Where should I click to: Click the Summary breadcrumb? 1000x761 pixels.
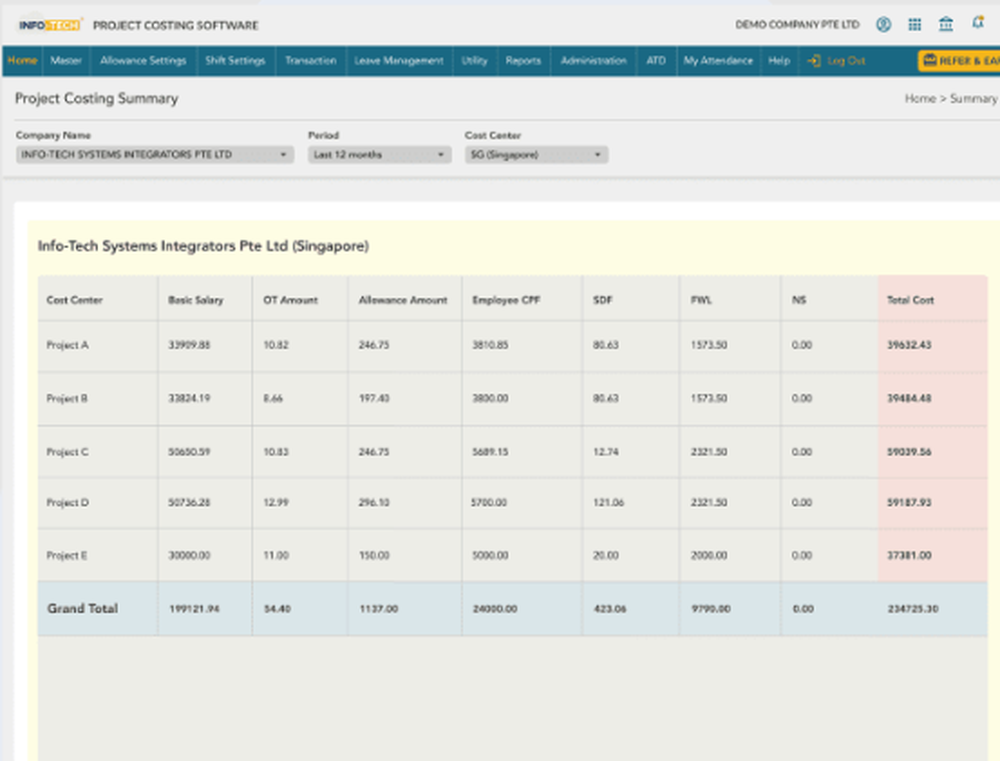[x=973, y=98]
